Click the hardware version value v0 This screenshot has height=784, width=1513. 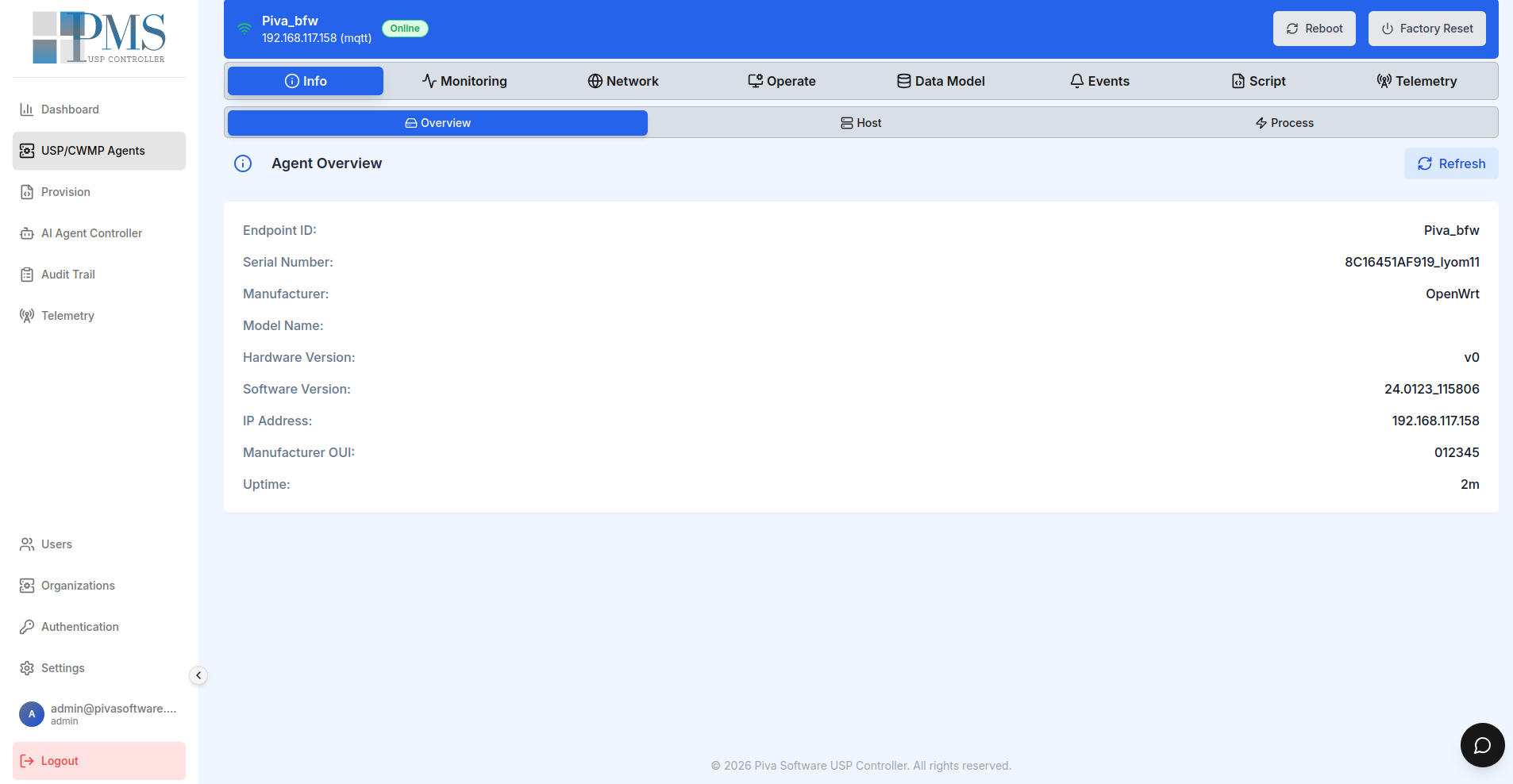1472,357
